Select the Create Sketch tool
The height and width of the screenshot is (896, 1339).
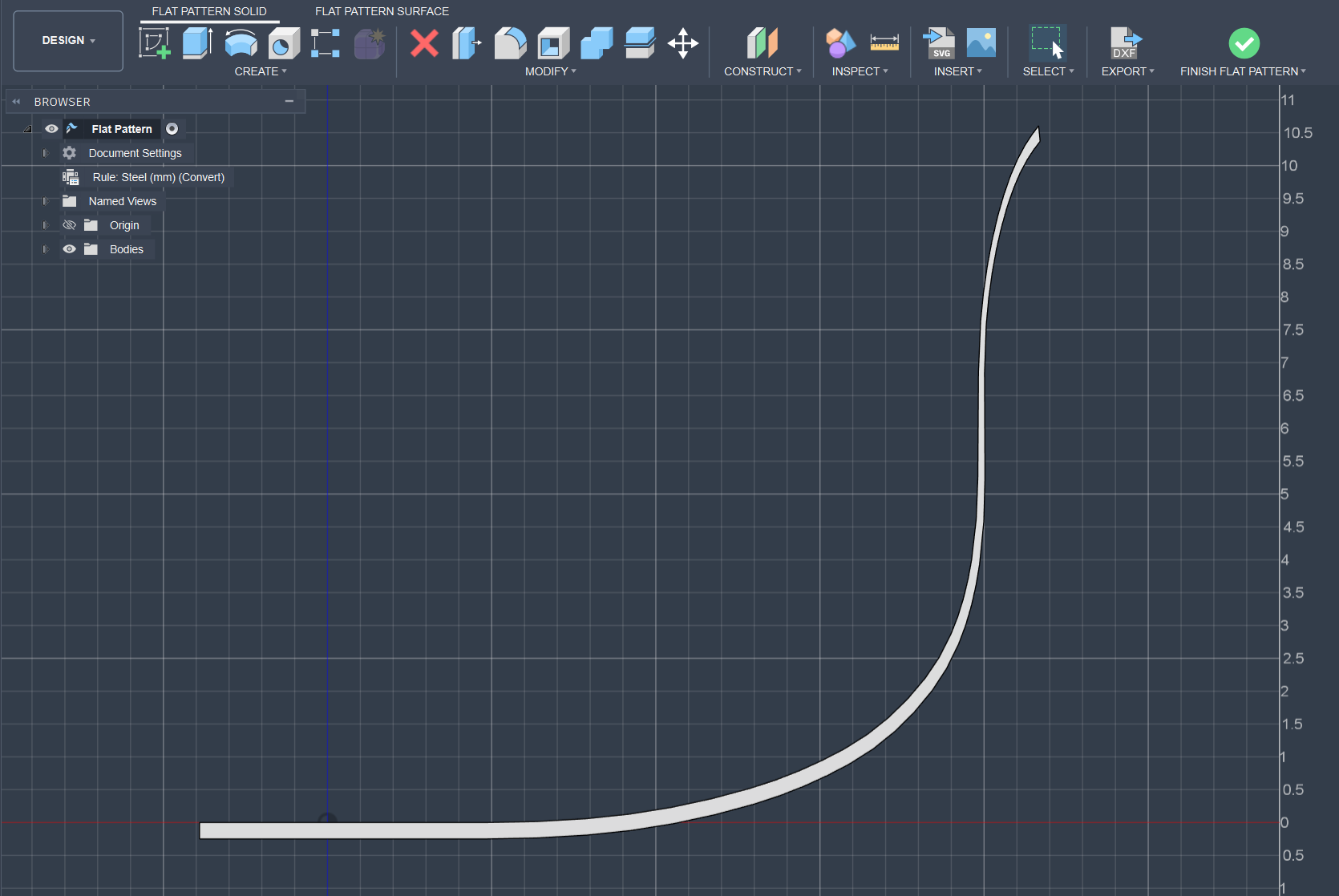click(x=155, y=43)
